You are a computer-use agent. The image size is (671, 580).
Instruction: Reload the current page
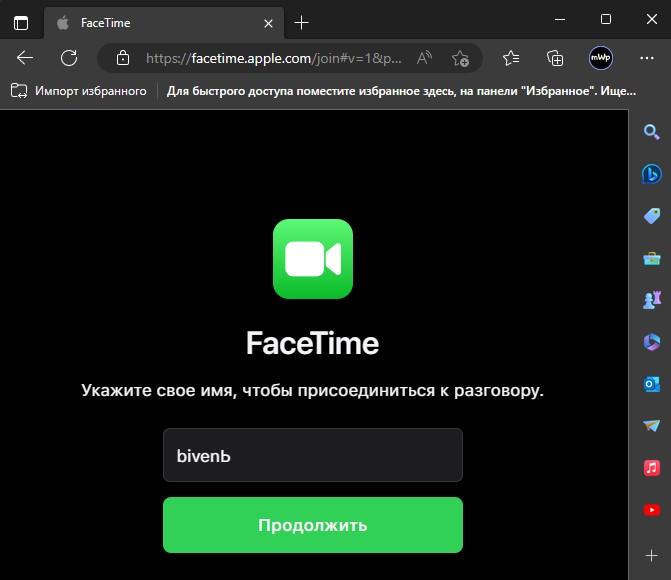69,58
